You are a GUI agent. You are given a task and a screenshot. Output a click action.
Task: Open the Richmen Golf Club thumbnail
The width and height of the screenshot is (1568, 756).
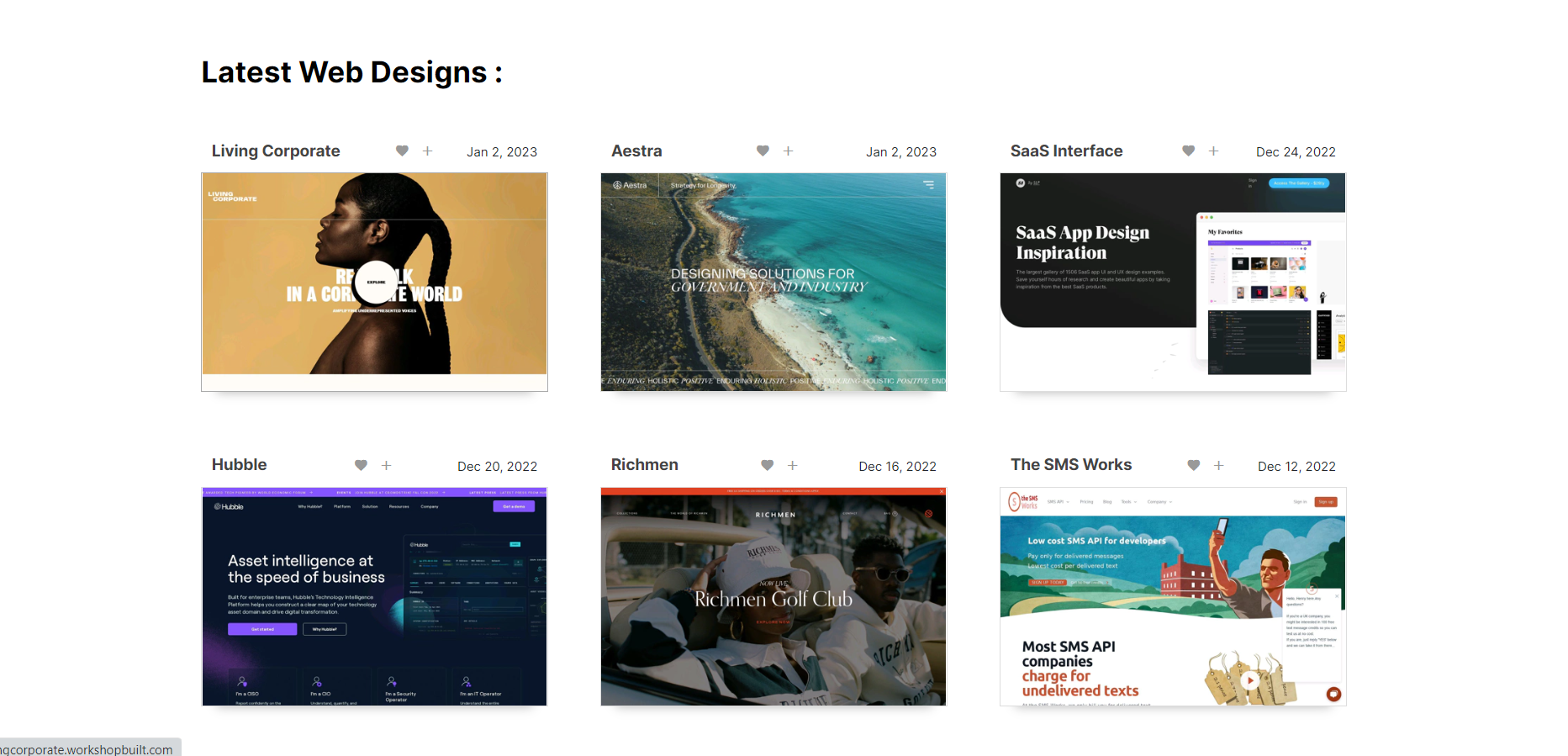tap(773, 596)
